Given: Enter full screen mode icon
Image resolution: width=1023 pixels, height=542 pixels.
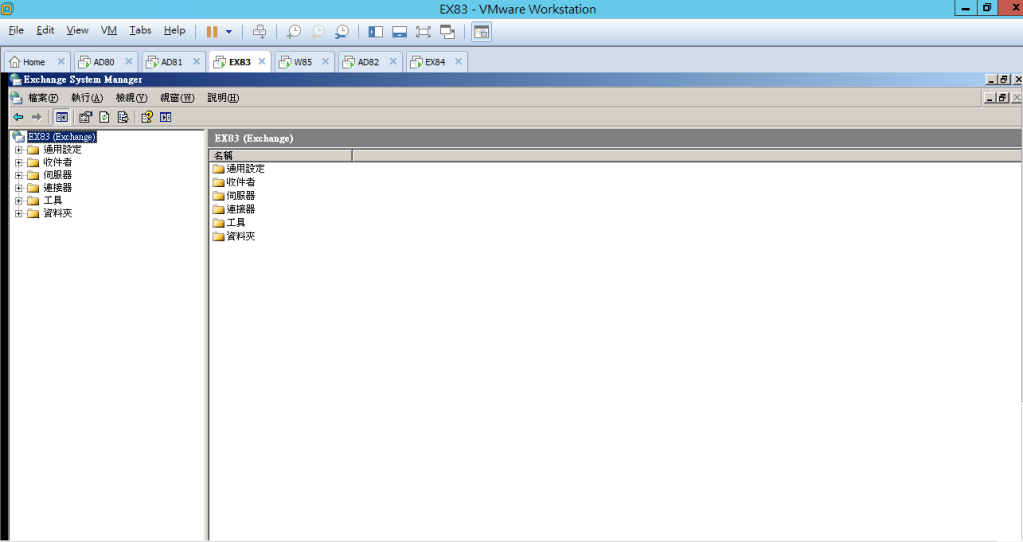Looking at the screenshot, I should click(x=423, y=32).
